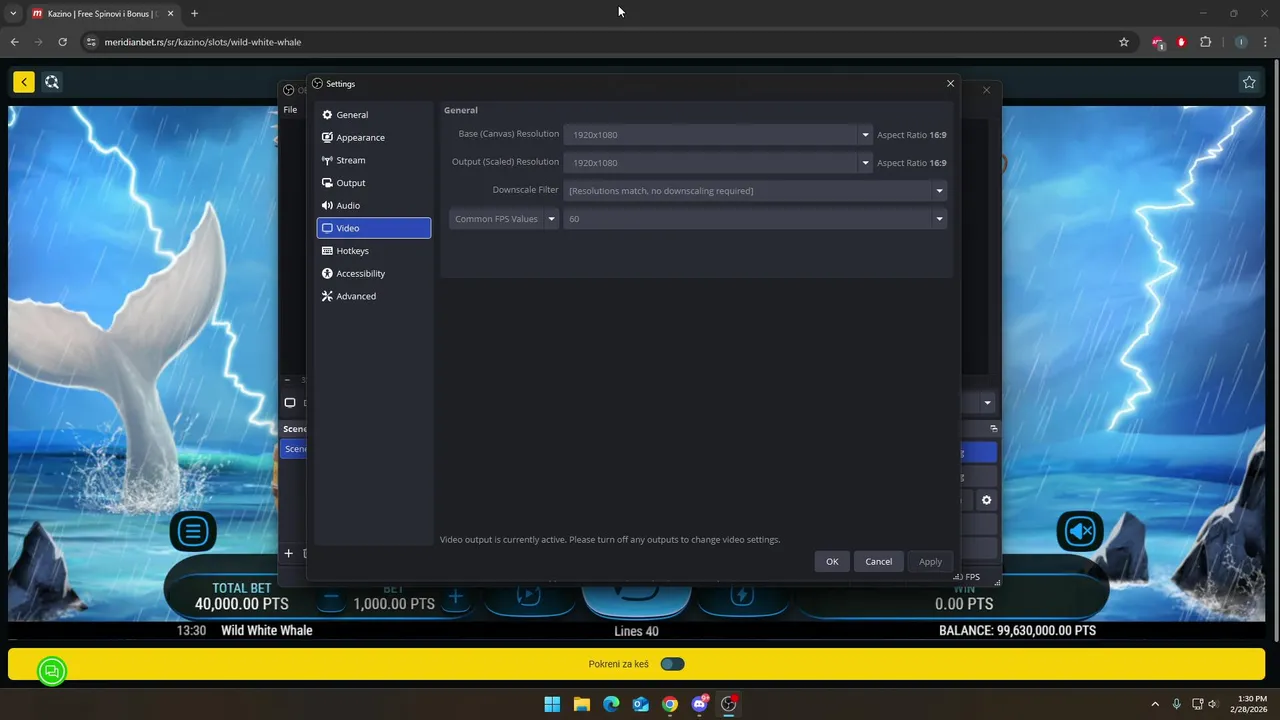The image size is (1280, 720).
Task: Expand dropdown arrow in OBS main window
Action: click(987, 403)
